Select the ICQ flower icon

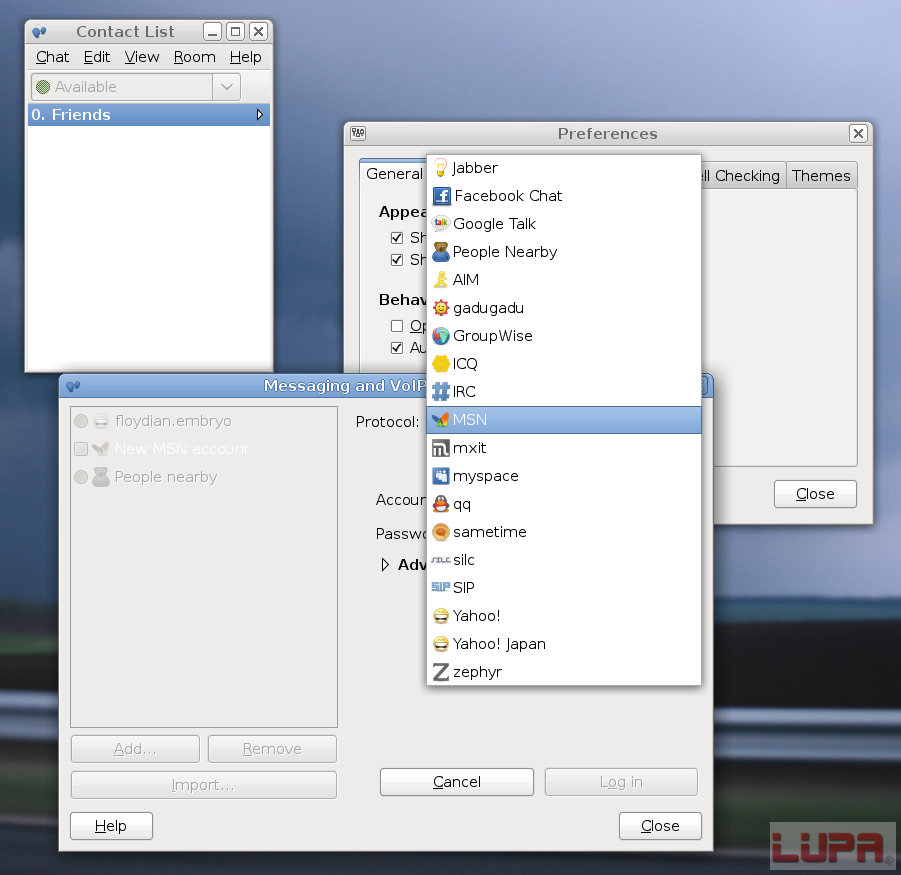pos(441,364)
